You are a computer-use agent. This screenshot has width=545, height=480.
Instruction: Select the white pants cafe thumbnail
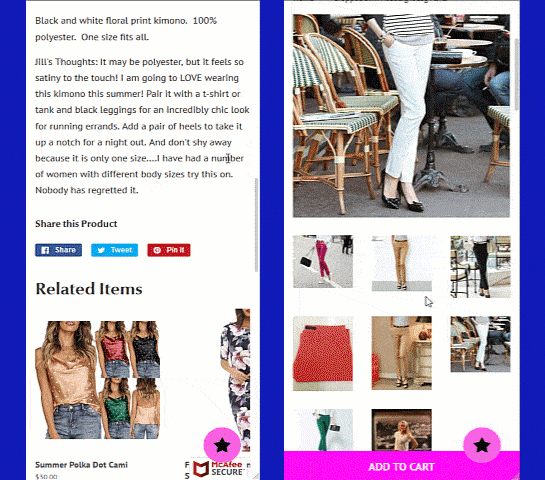480,344
